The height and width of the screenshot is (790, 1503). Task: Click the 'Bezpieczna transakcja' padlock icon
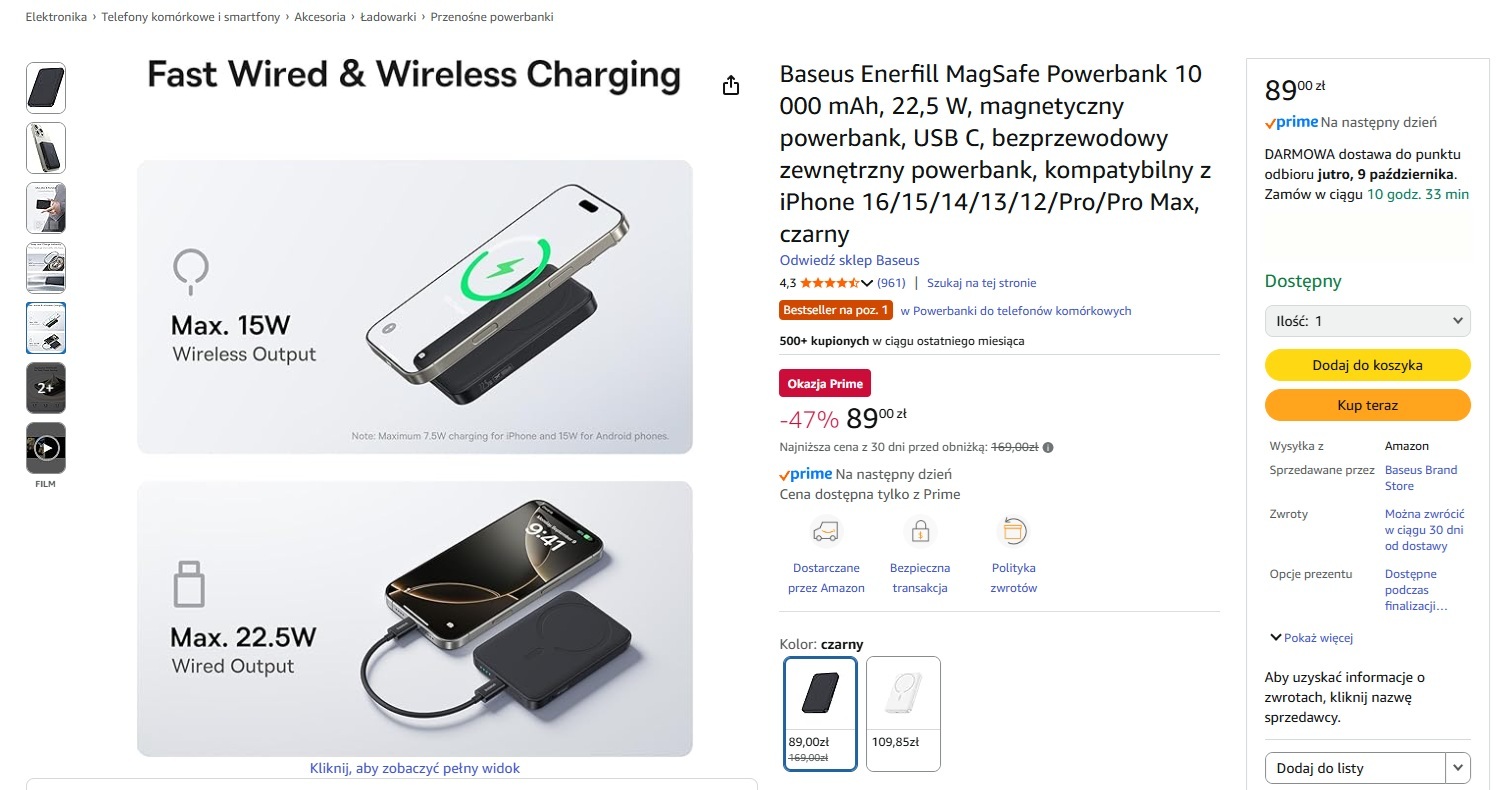(918, 531)
